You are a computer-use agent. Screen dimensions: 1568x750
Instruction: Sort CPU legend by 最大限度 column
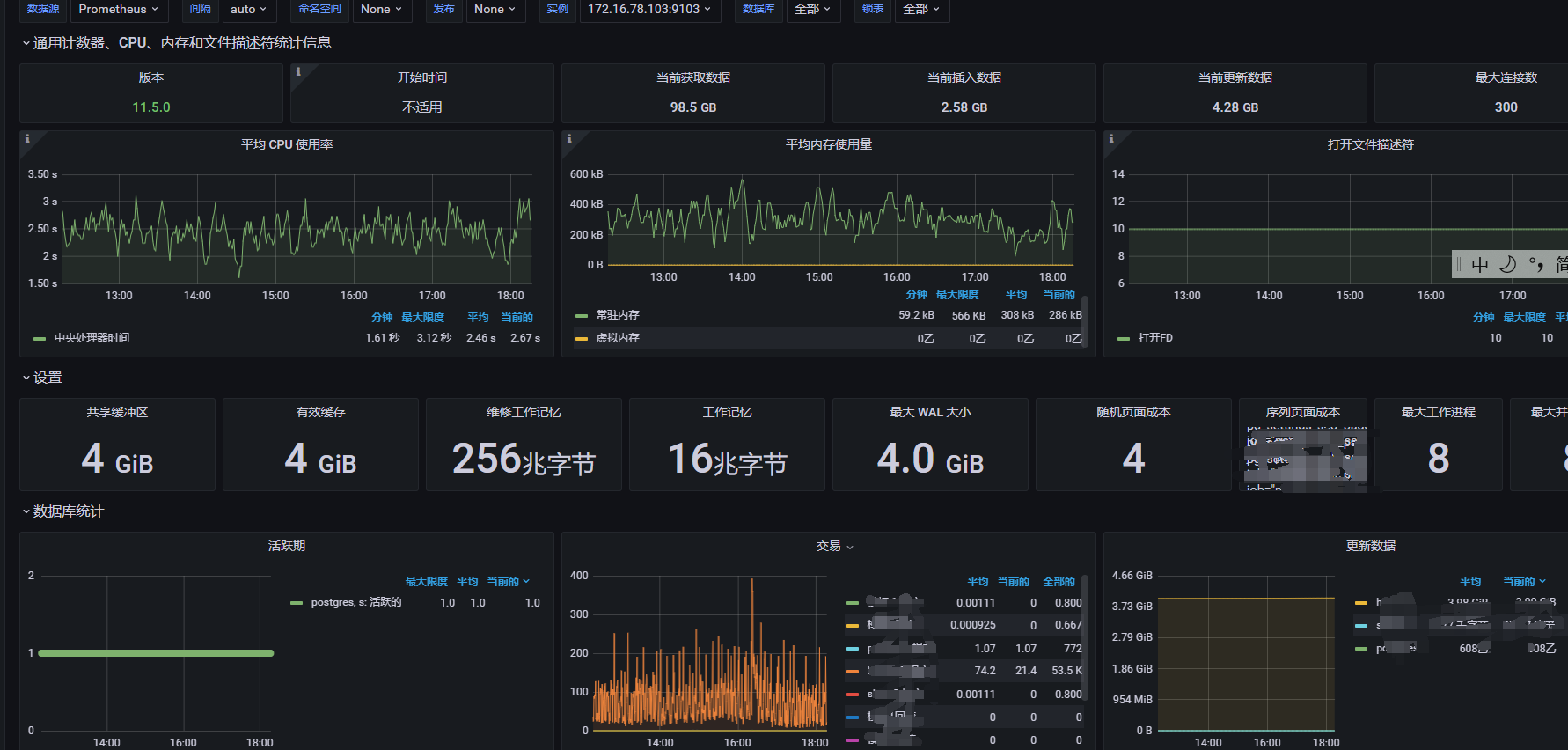tap(423, 317)
